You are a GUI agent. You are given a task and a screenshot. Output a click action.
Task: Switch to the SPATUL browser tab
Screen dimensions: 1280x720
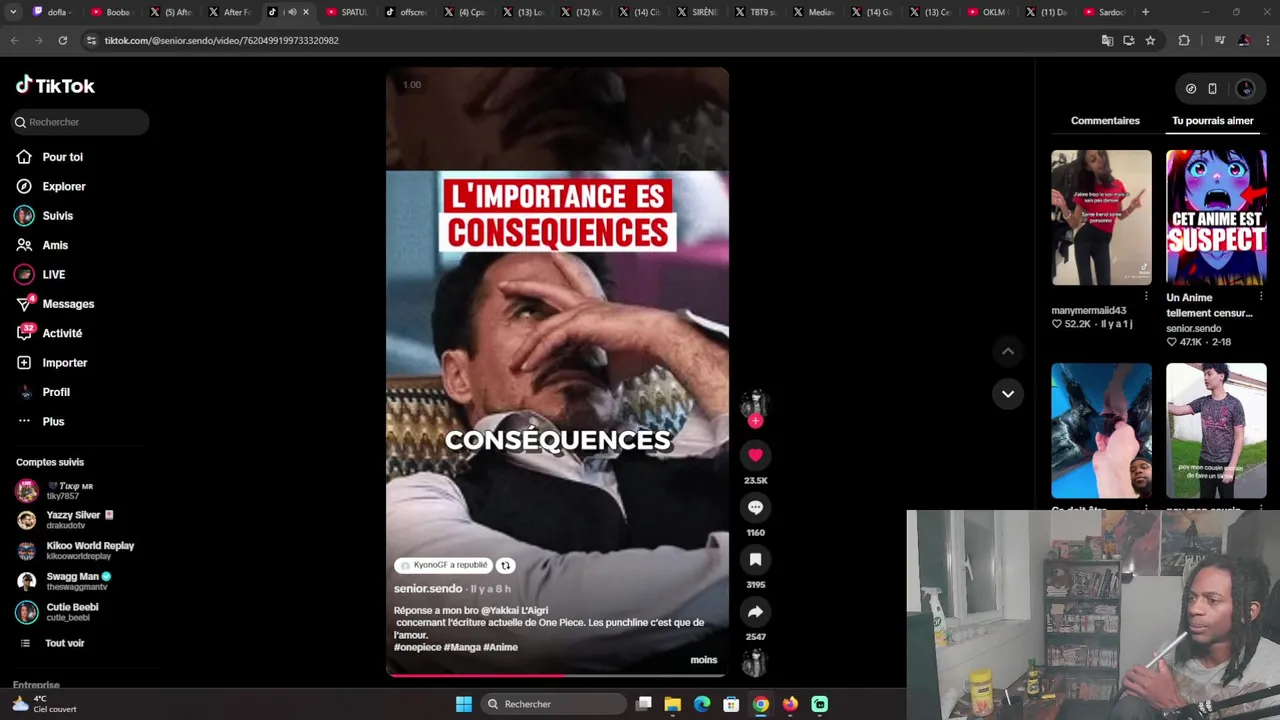click(x=348, y=12)
